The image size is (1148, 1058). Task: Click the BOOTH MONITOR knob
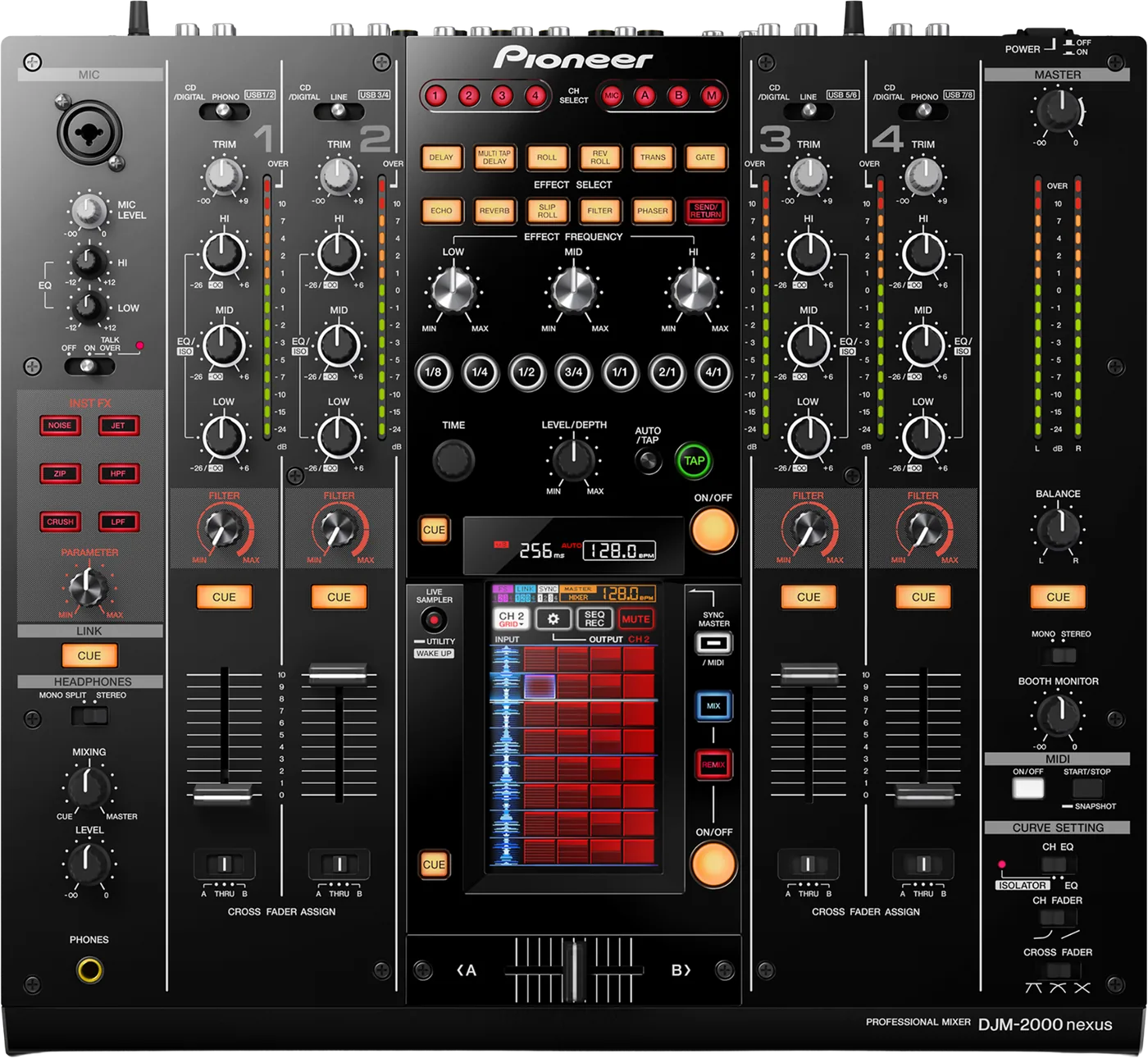pos(1058,716)
